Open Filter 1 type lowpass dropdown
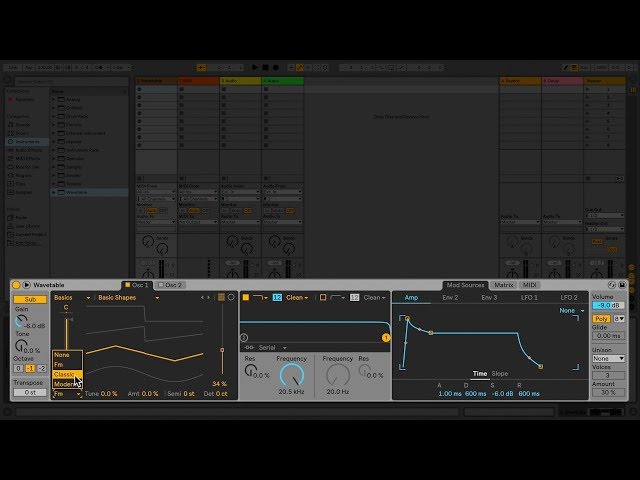Viewport: 640px width, 480px height. [260, 298]
